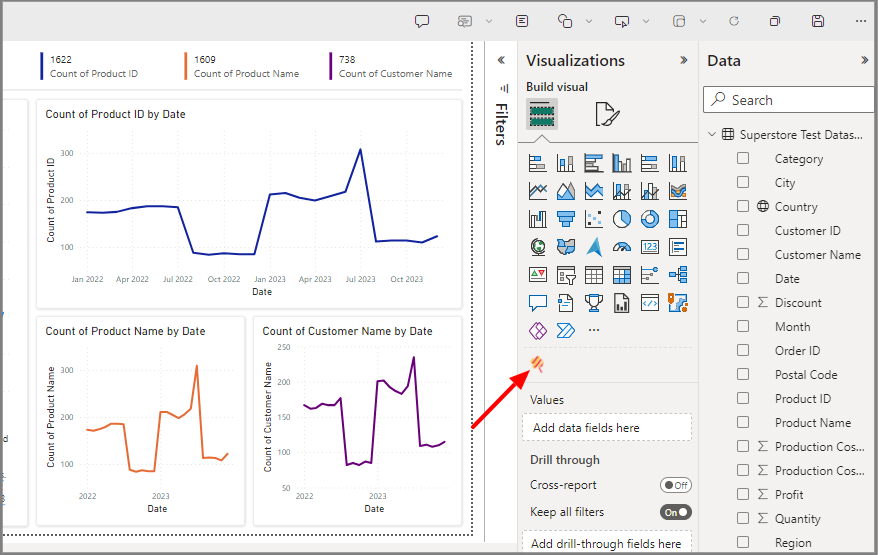Add a Slicer visual

[566, 275]
